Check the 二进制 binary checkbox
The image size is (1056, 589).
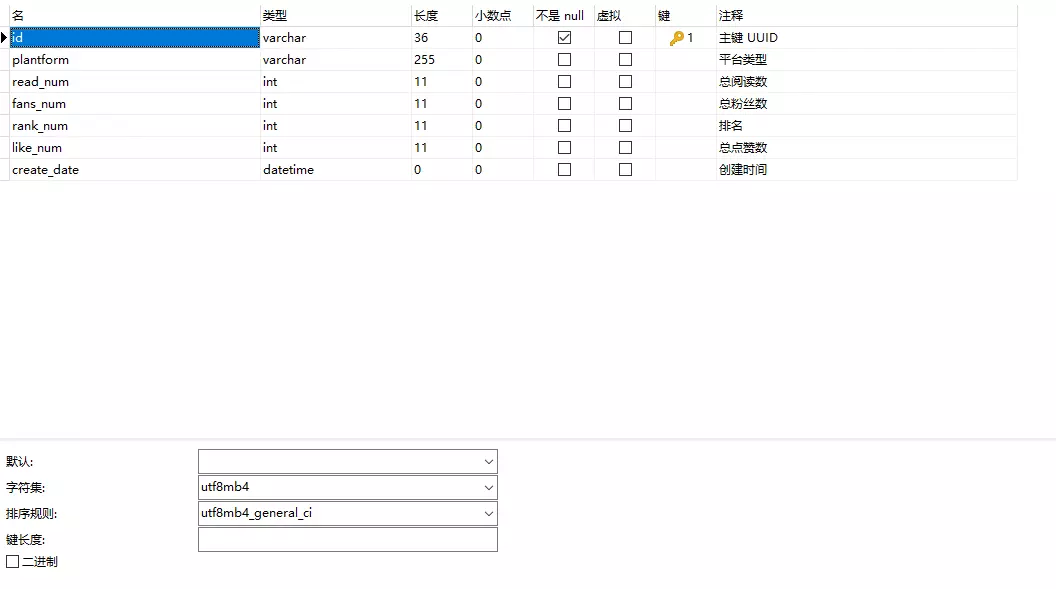[13, 561]
